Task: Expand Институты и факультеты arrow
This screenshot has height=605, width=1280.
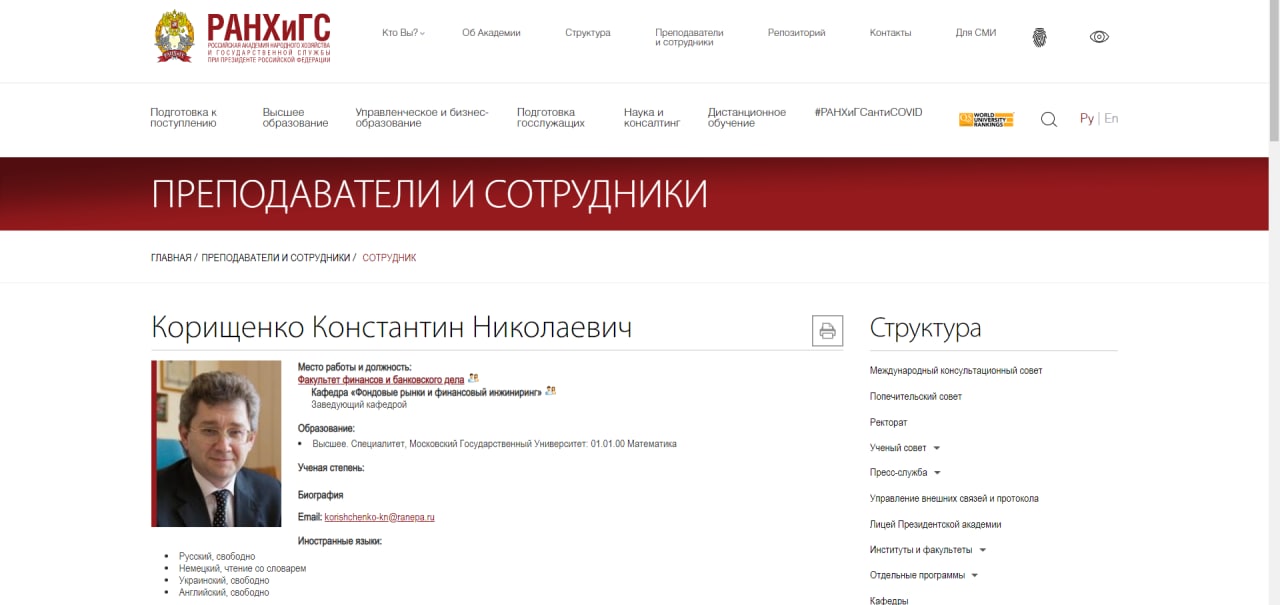Action: tap(982, 550)
